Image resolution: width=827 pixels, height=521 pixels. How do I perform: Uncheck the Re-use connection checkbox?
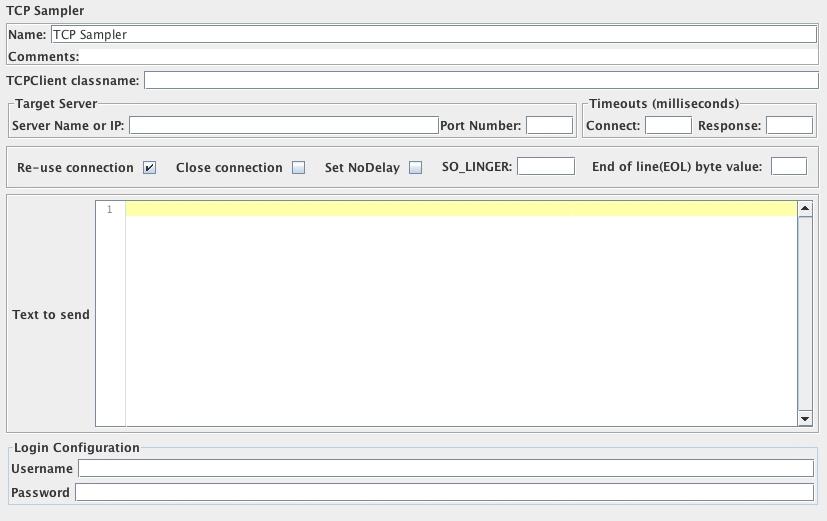pyautogui.click(x=150, y=168)
